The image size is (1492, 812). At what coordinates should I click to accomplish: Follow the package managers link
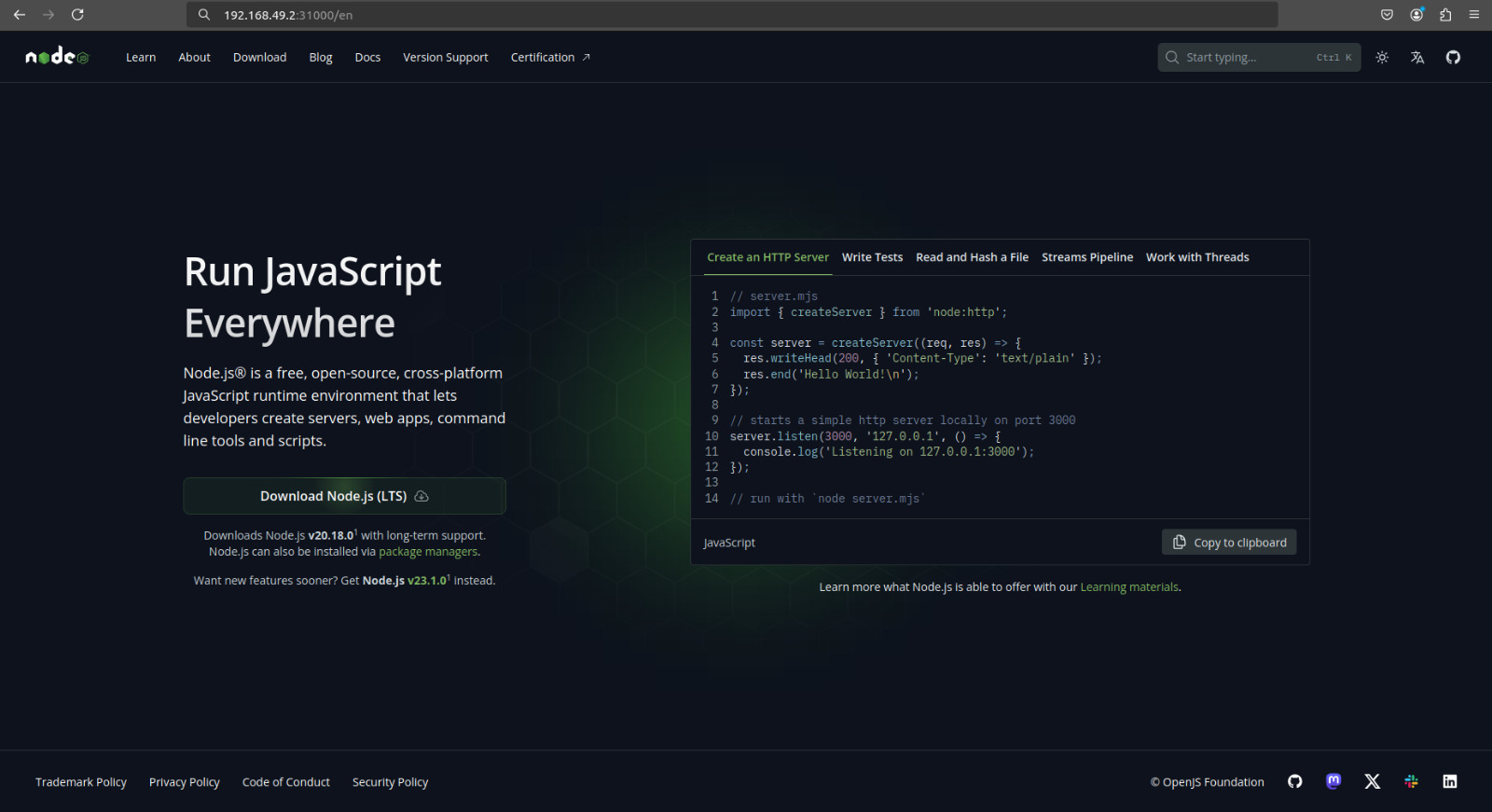click(429, 552)
